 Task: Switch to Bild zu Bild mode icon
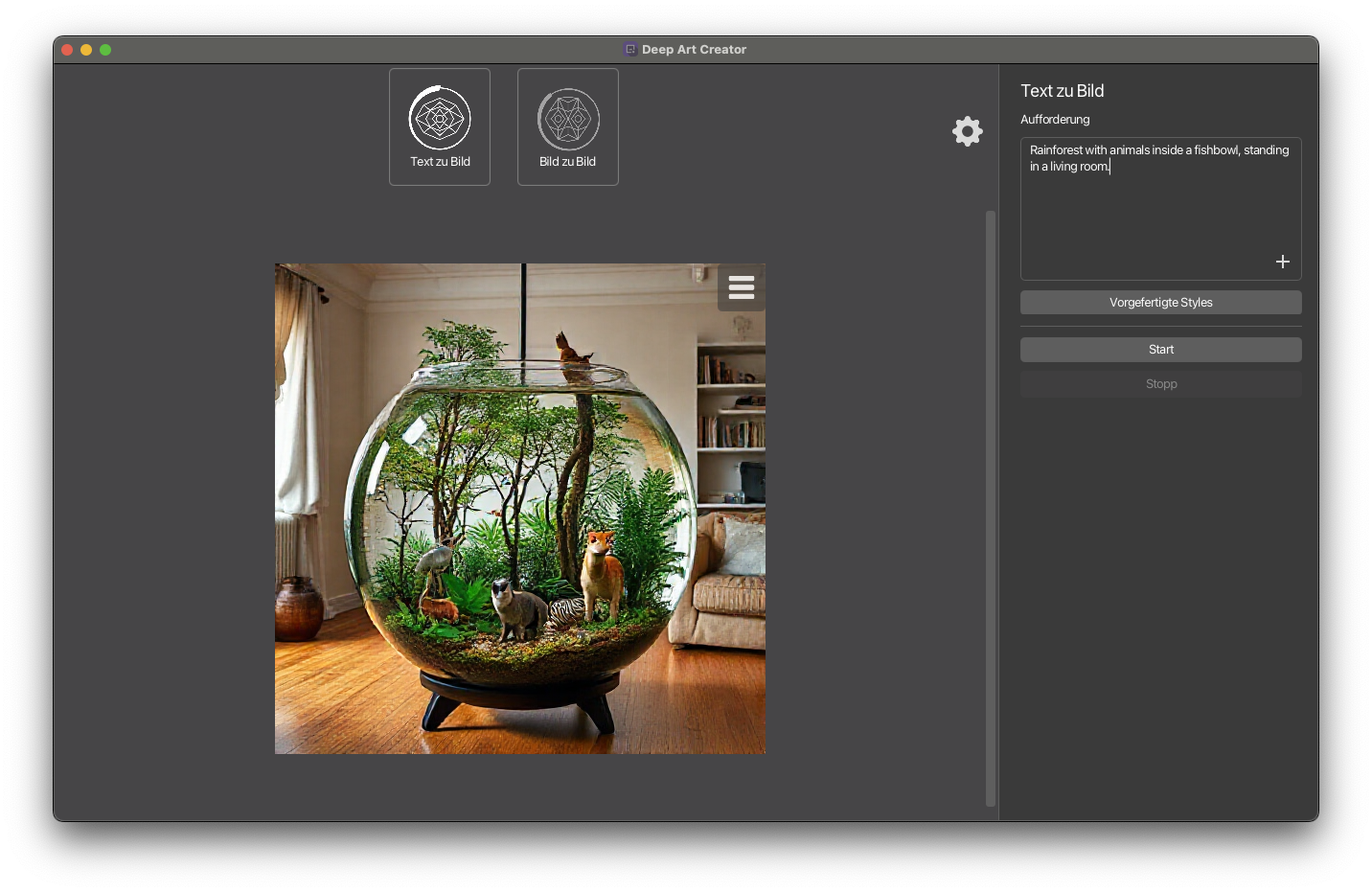tap(568, 119)
